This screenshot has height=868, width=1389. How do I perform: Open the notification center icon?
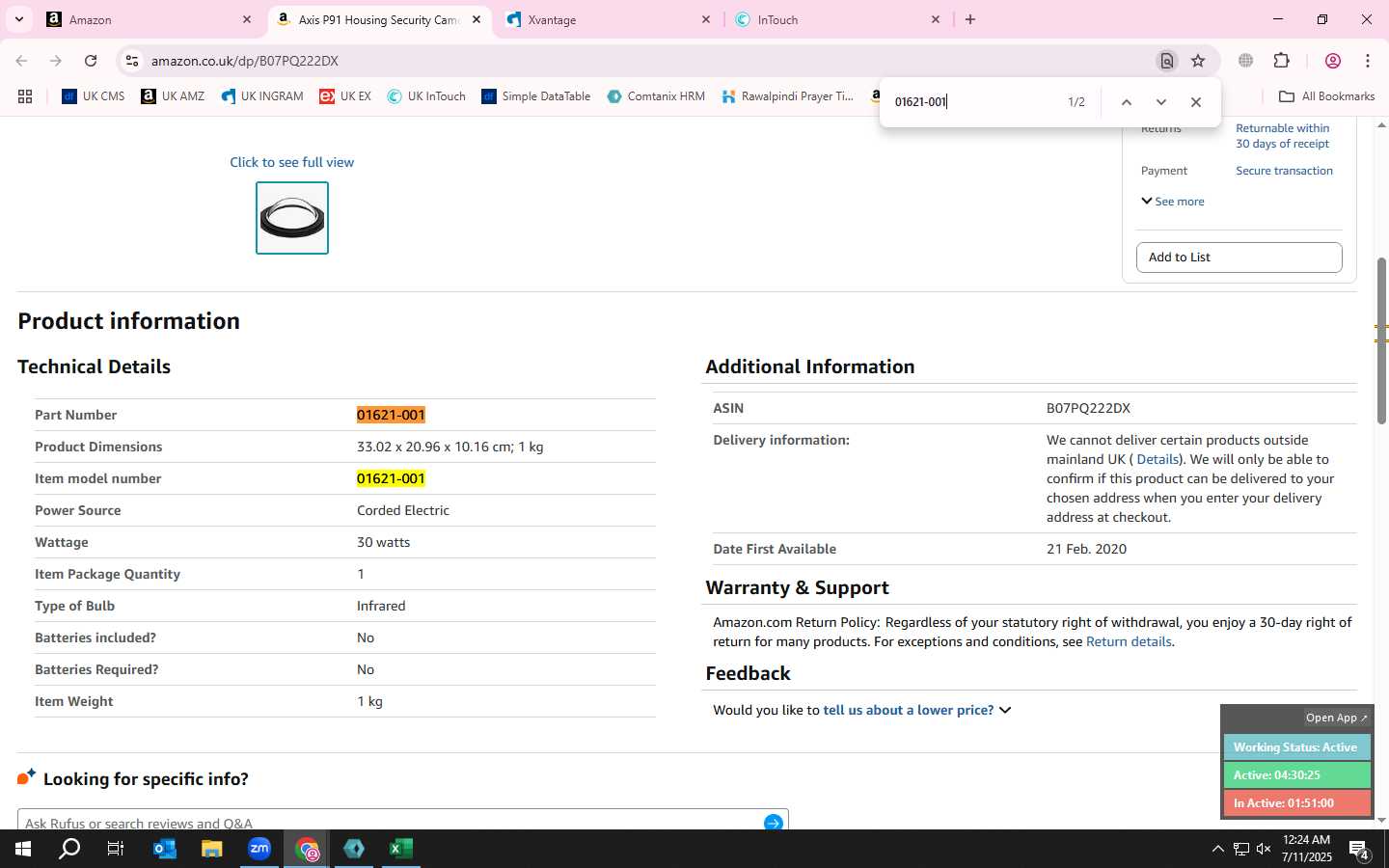point(1359,850)
